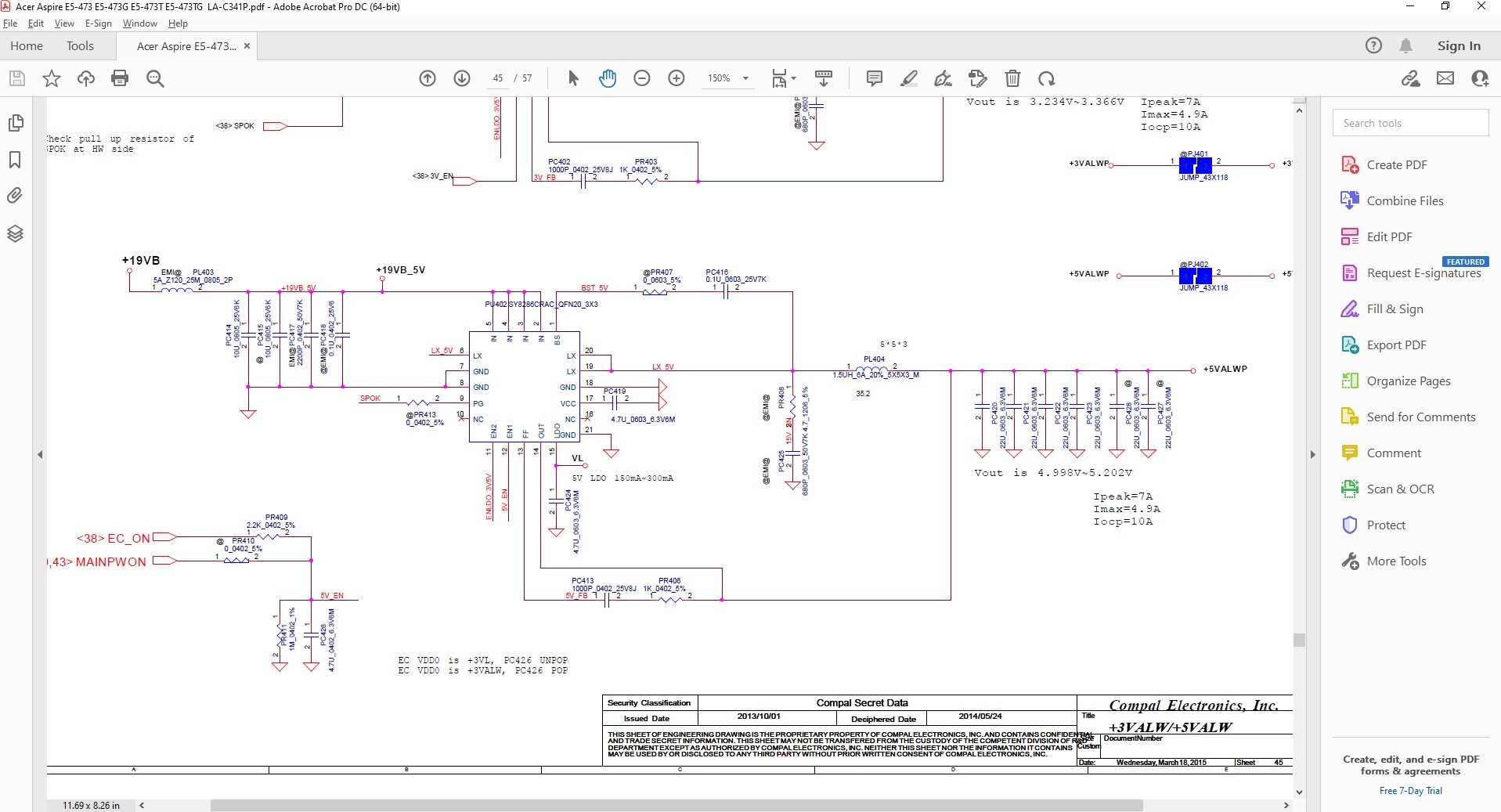The height and width of the screenshot is (812, 1501).
Task: Add a sticky note comment
Action: pyautogui.click(x=875, y=78)
